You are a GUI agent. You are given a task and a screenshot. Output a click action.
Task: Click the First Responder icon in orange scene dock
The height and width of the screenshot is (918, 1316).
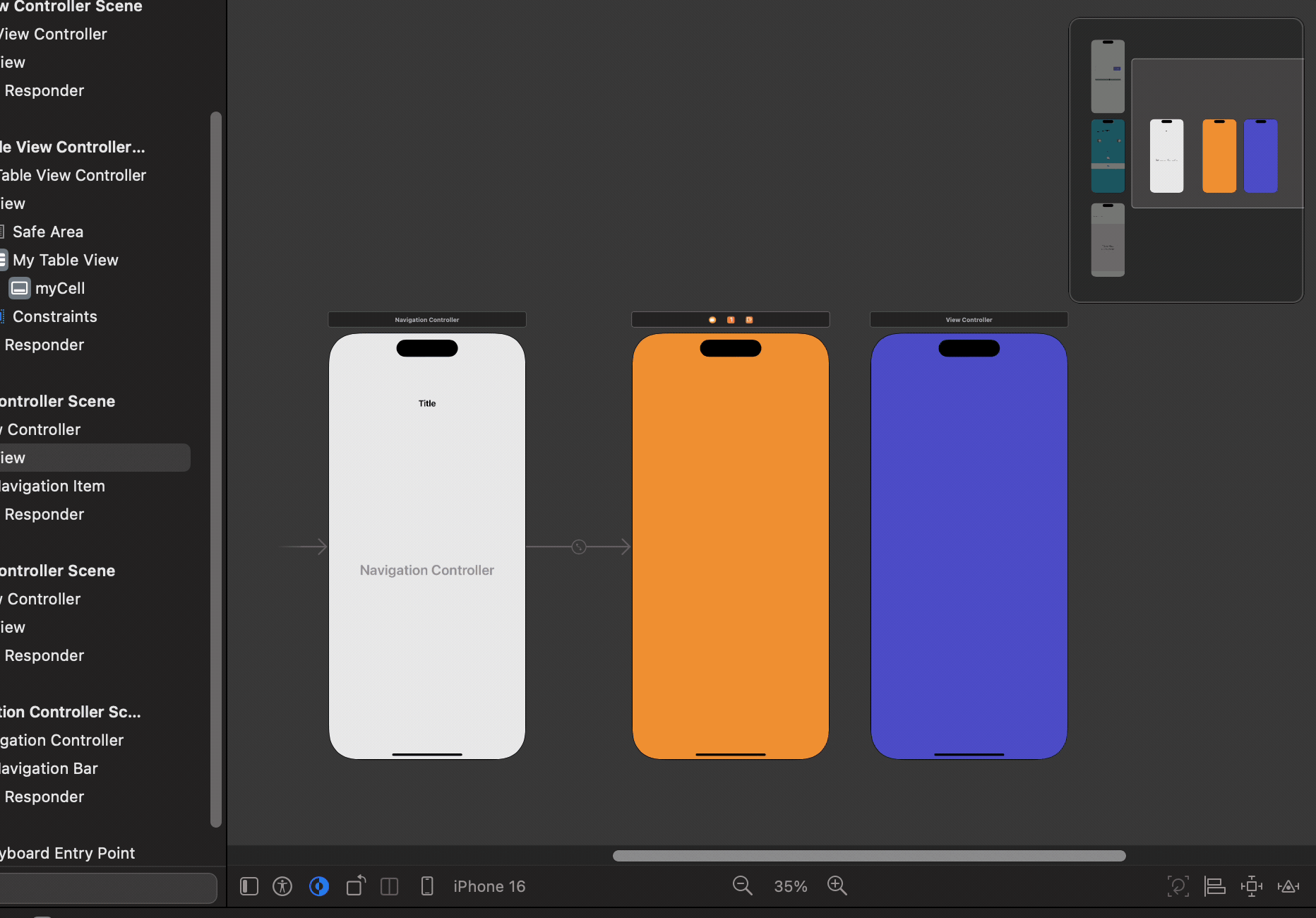[731, 320]
